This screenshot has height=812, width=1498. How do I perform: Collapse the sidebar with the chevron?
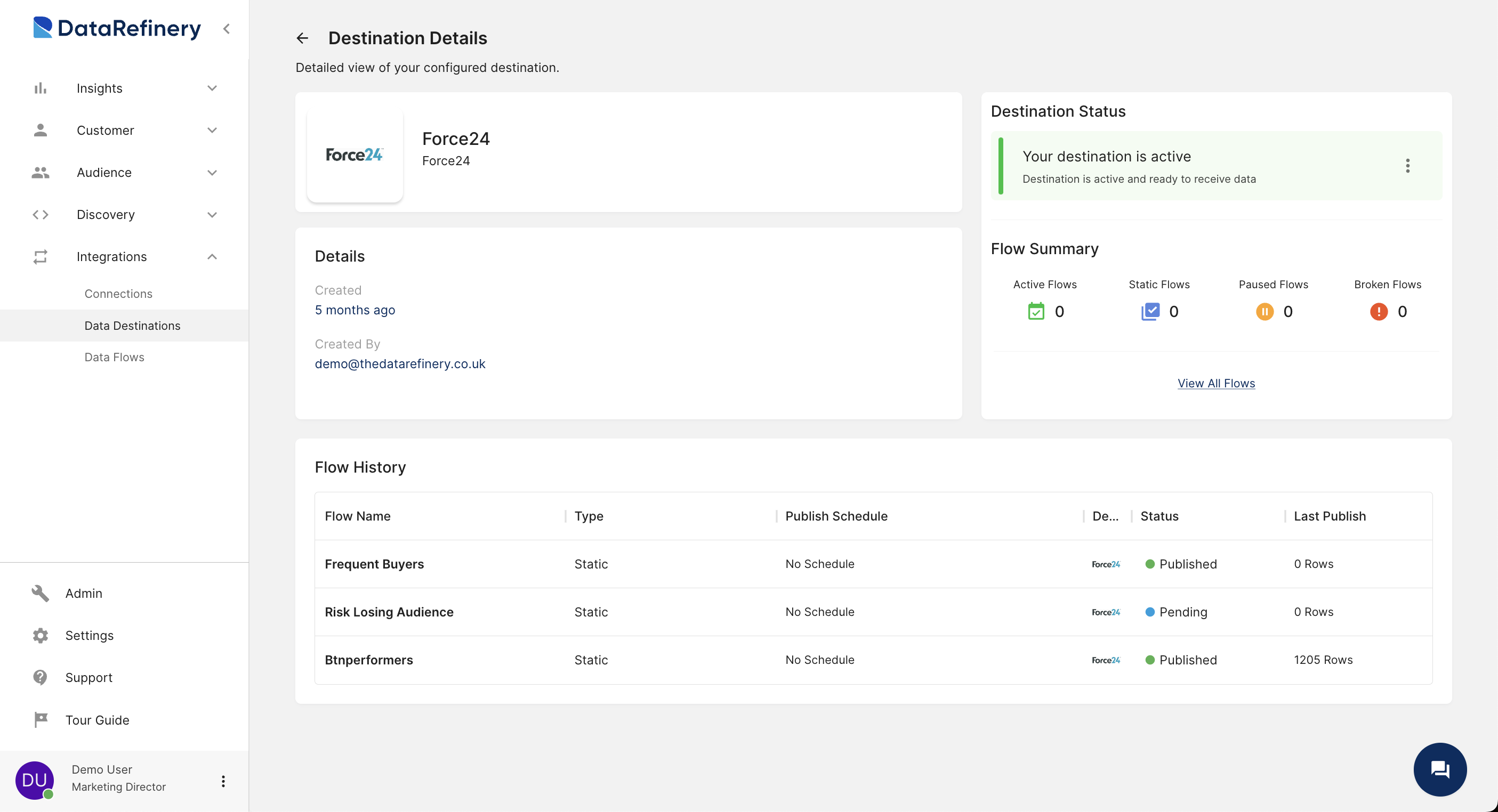point(226,28)
